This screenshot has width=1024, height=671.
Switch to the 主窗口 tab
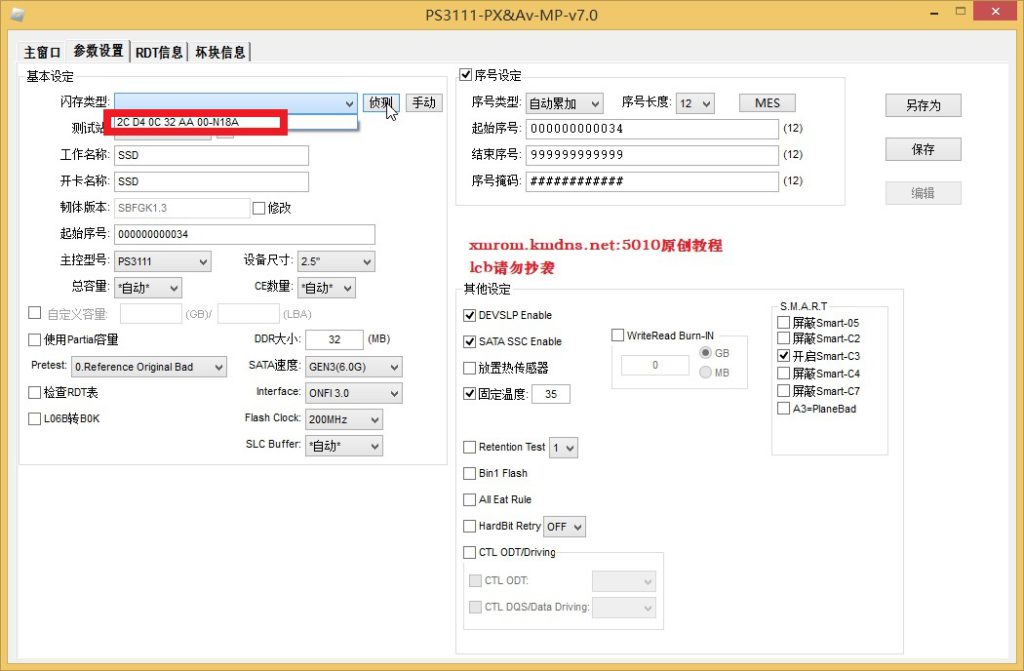[42, 52]
